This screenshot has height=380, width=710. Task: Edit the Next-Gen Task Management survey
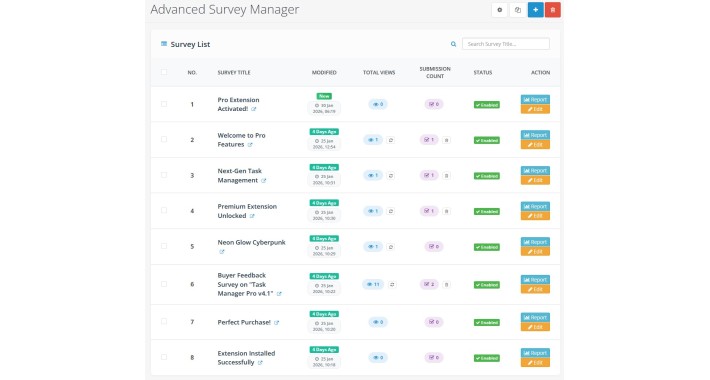point(535,180)
